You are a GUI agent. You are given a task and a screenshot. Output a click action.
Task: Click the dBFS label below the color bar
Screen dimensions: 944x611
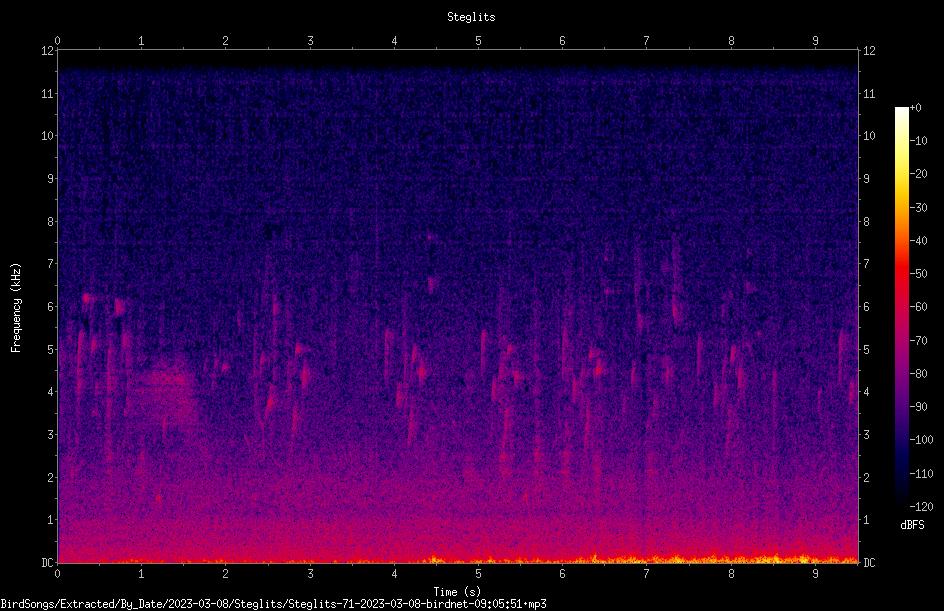pyautogui.click(x=912, y=525)
